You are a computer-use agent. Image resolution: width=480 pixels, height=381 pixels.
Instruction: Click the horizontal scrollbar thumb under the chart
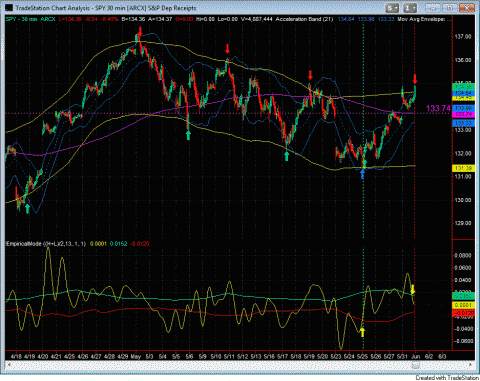click(x=416, y=366)
